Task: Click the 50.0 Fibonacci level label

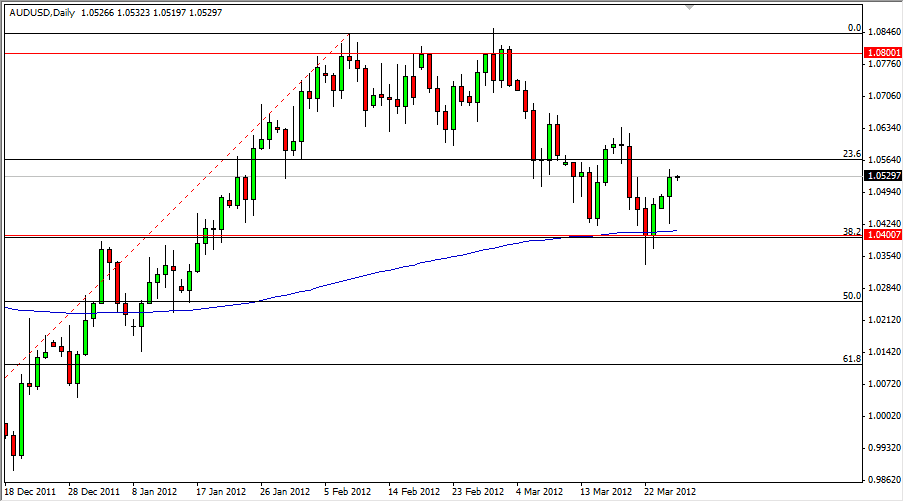Action: click(852, 296)
